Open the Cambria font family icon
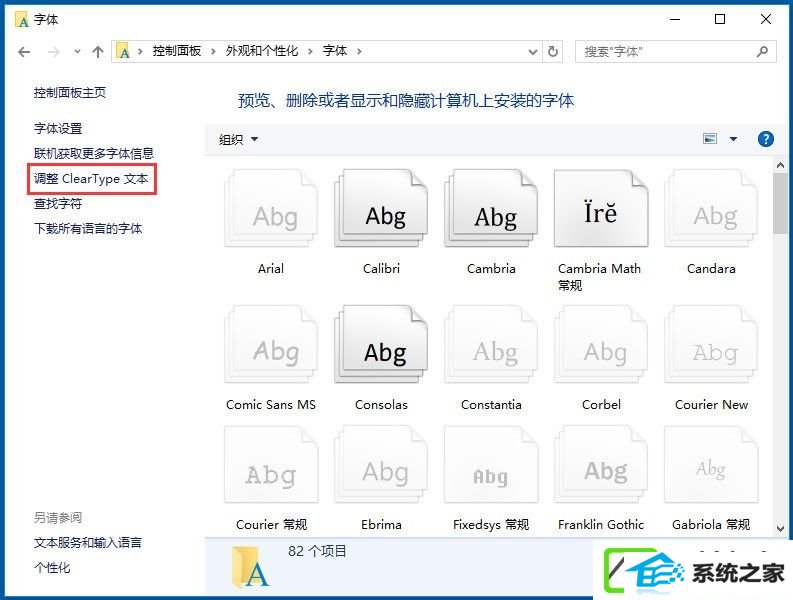Screen dimensions: 793x600 [x=491, y=208]
